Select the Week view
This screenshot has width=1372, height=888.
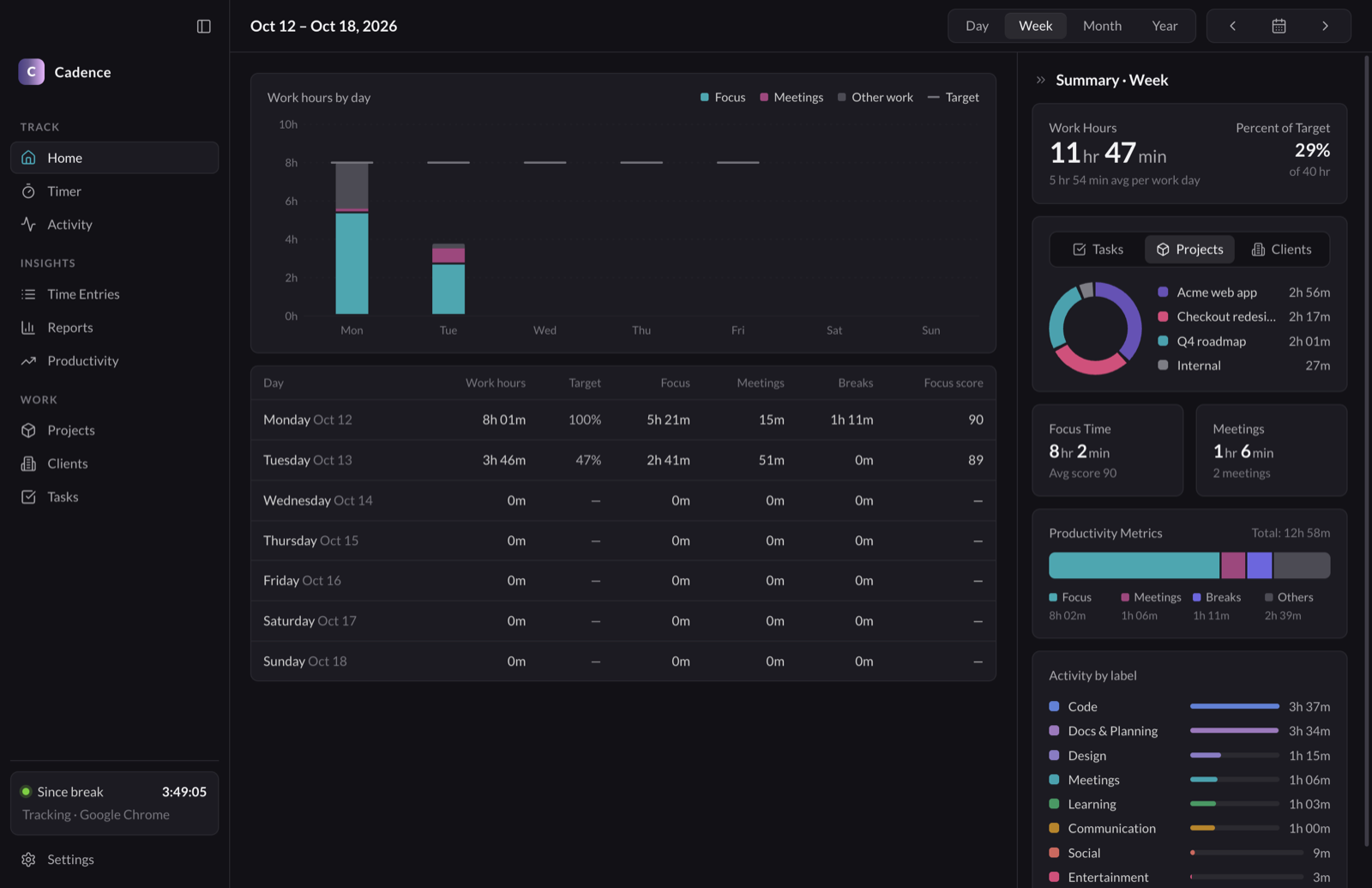click(x=1035, y=26)
